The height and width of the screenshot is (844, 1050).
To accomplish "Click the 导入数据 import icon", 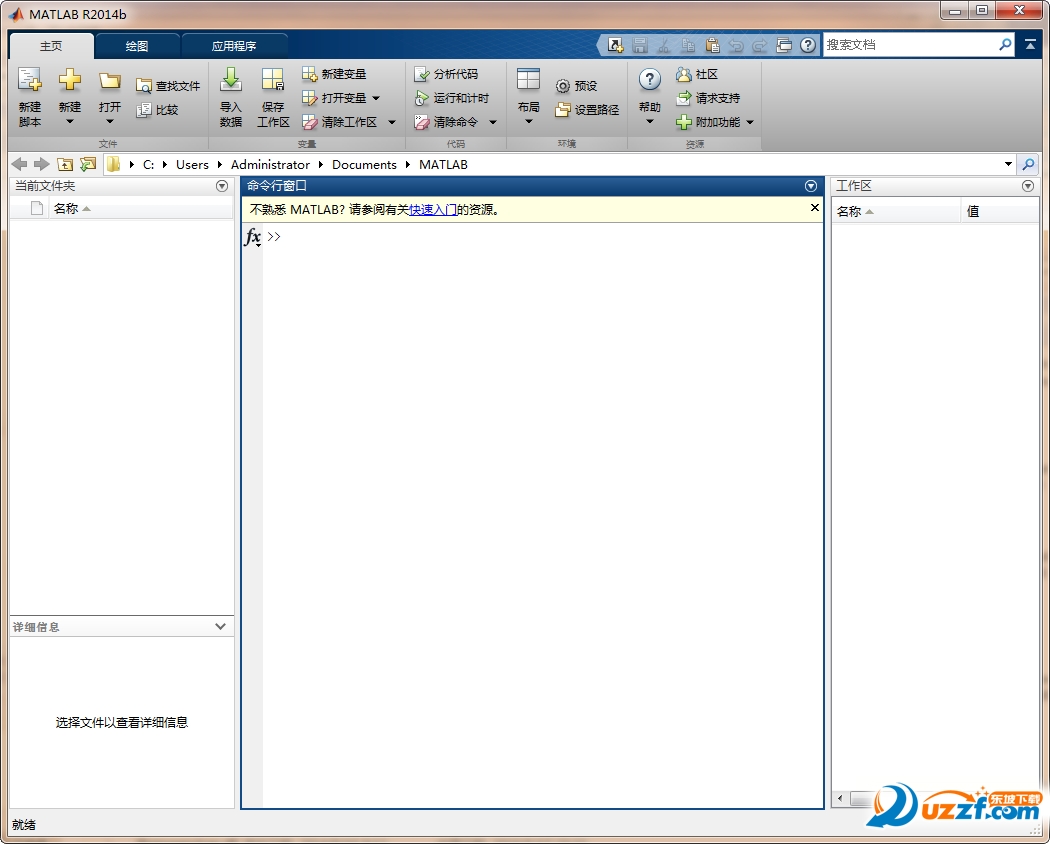I will coord(231,79).
